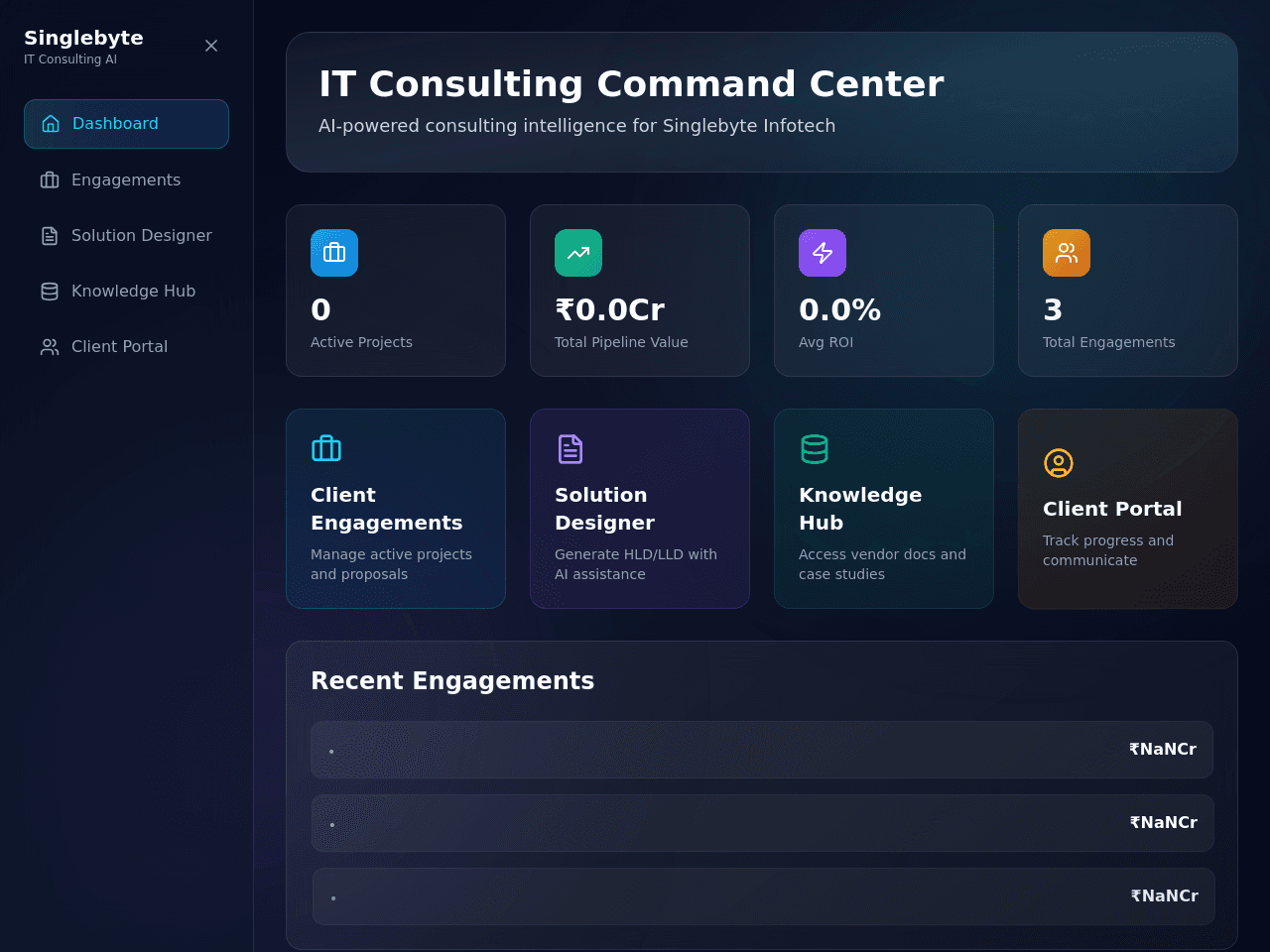Click the Singlebyte brand title
The height and width of the screenshot is (952, 1270).
click(x=83, y=38)
